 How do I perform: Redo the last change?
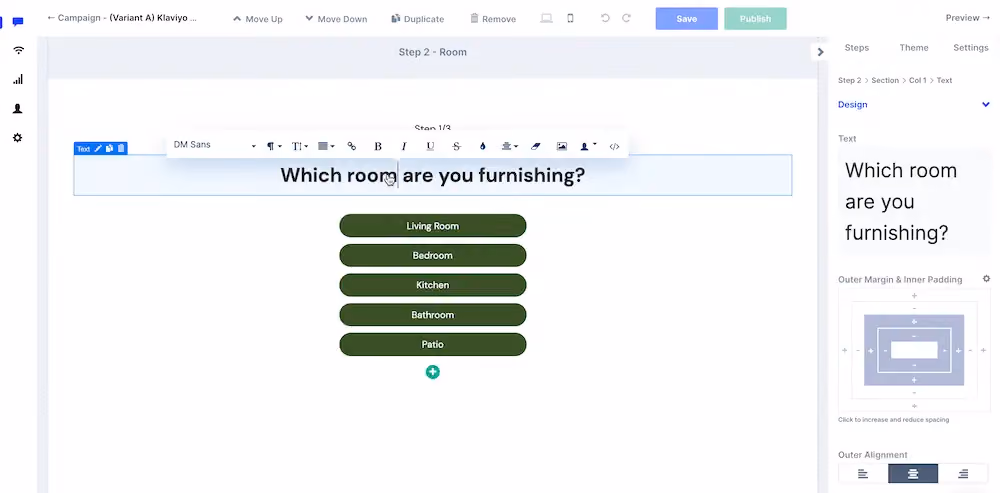pos(626,18)
